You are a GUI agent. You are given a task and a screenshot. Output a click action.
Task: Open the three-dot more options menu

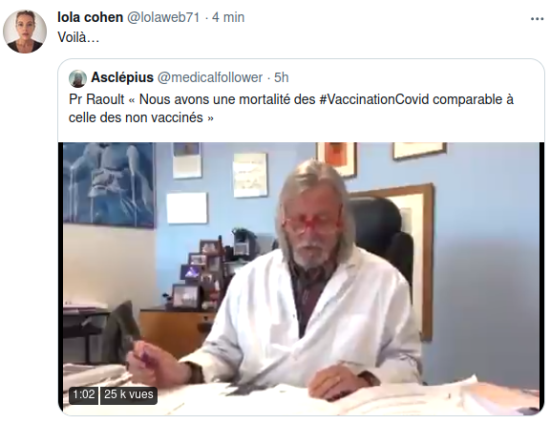click(x=537, y=19)
